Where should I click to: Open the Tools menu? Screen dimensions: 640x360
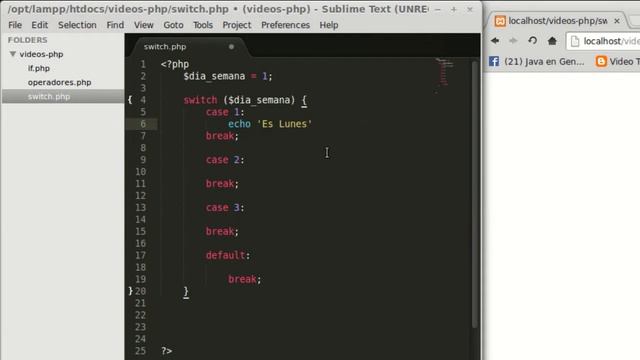tap(203, 25)
